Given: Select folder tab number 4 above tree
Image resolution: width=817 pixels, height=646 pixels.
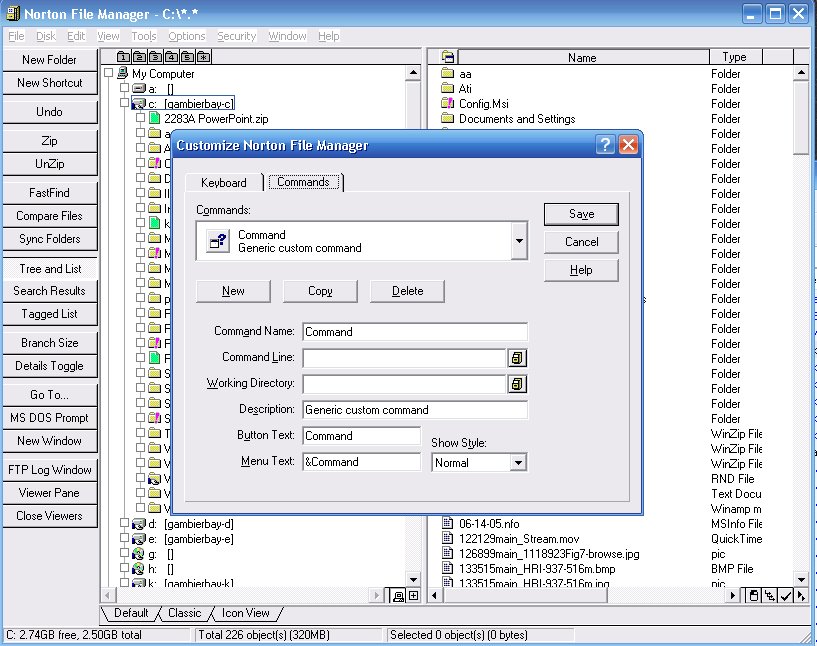Looking at the screenshot, I should [171, 57].
